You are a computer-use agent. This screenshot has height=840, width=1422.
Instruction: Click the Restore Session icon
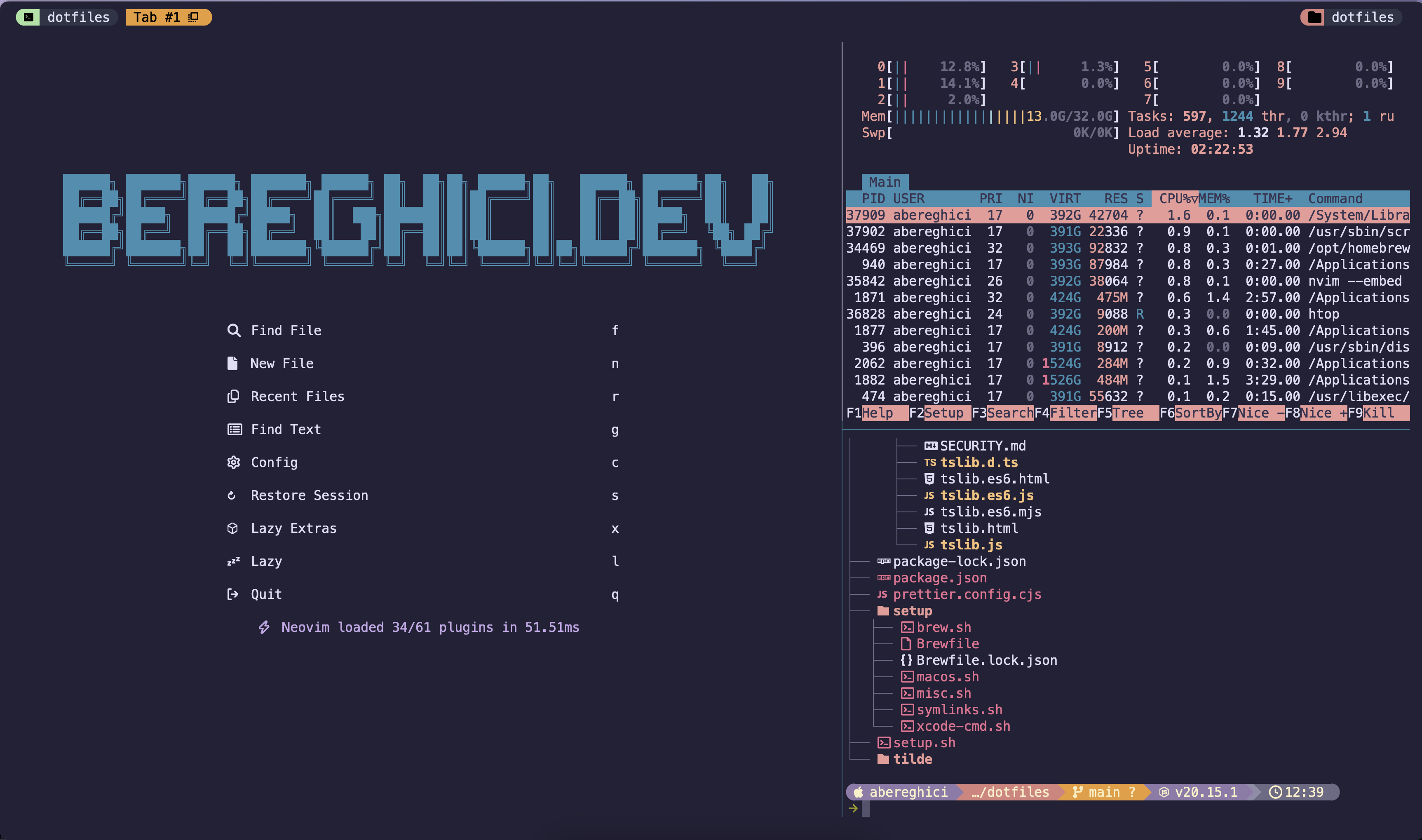pyautogui.click(x=232, y=495)
